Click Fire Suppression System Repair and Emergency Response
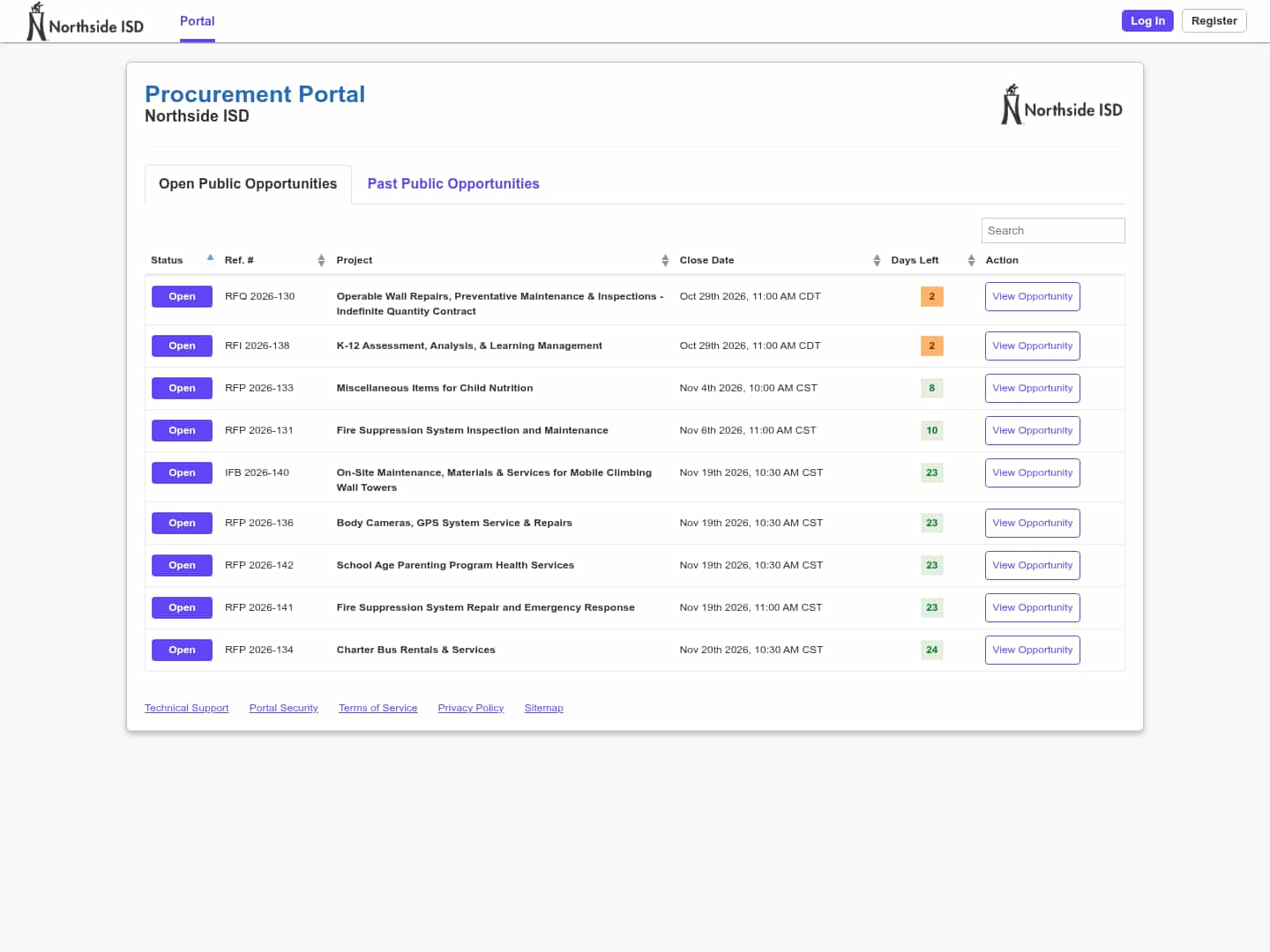The width and height of the screenshot is (1270, 952). [x=485, y=607]
